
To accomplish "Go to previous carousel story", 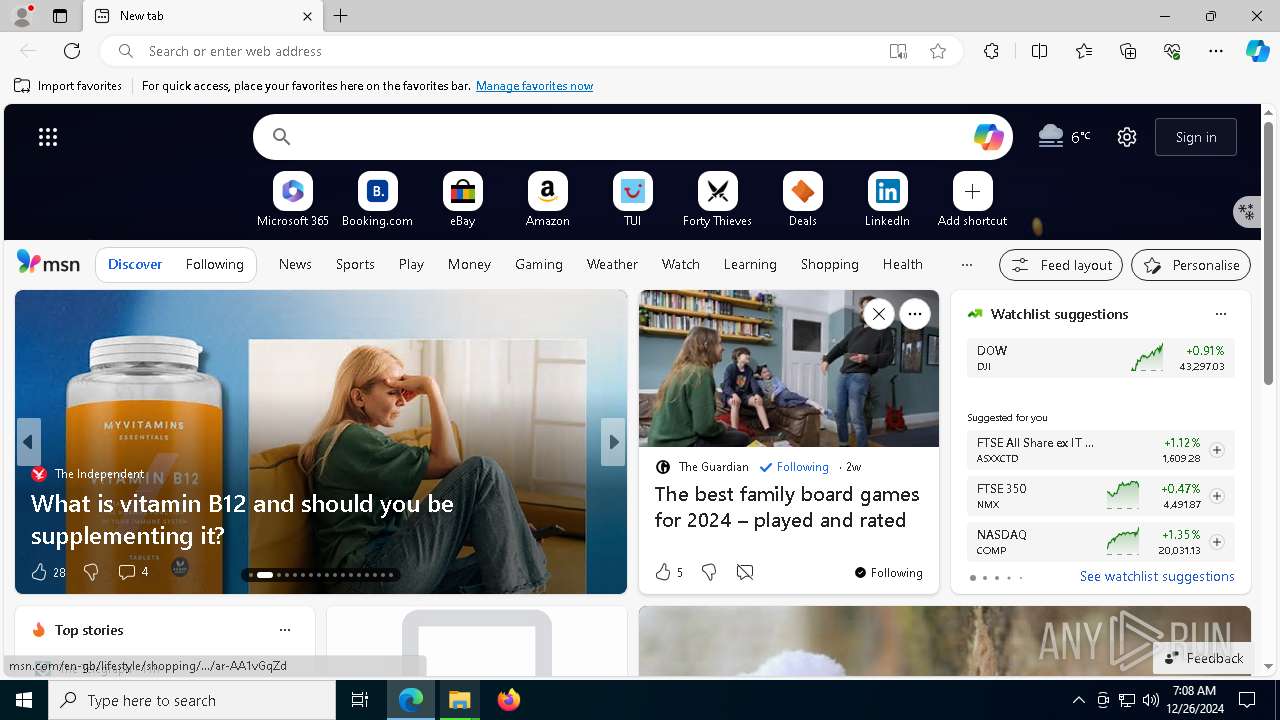I will pyautogui.click(x=29, y=442).
